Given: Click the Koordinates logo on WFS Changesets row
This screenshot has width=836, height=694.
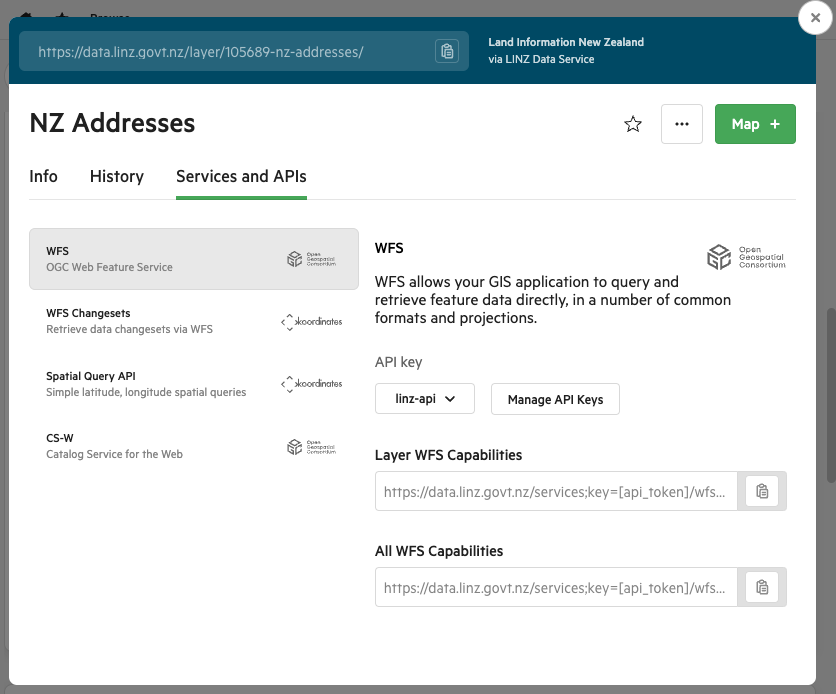Looking at the screenshot, I should pos(312,321).
